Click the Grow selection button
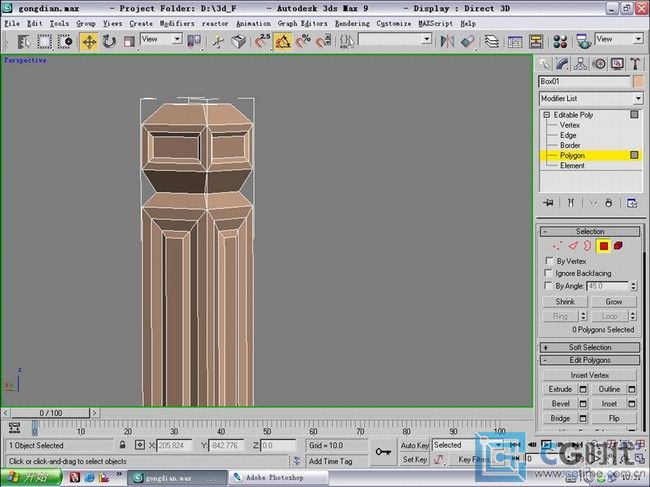Screen dimensions: 650x487 tap(614, 301)
